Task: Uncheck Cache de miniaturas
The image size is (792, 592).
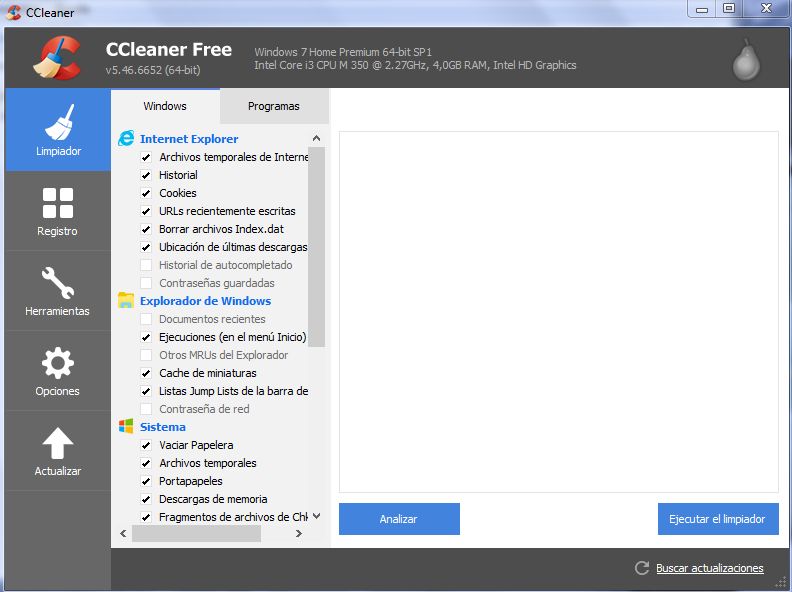Action: point(146,373)
